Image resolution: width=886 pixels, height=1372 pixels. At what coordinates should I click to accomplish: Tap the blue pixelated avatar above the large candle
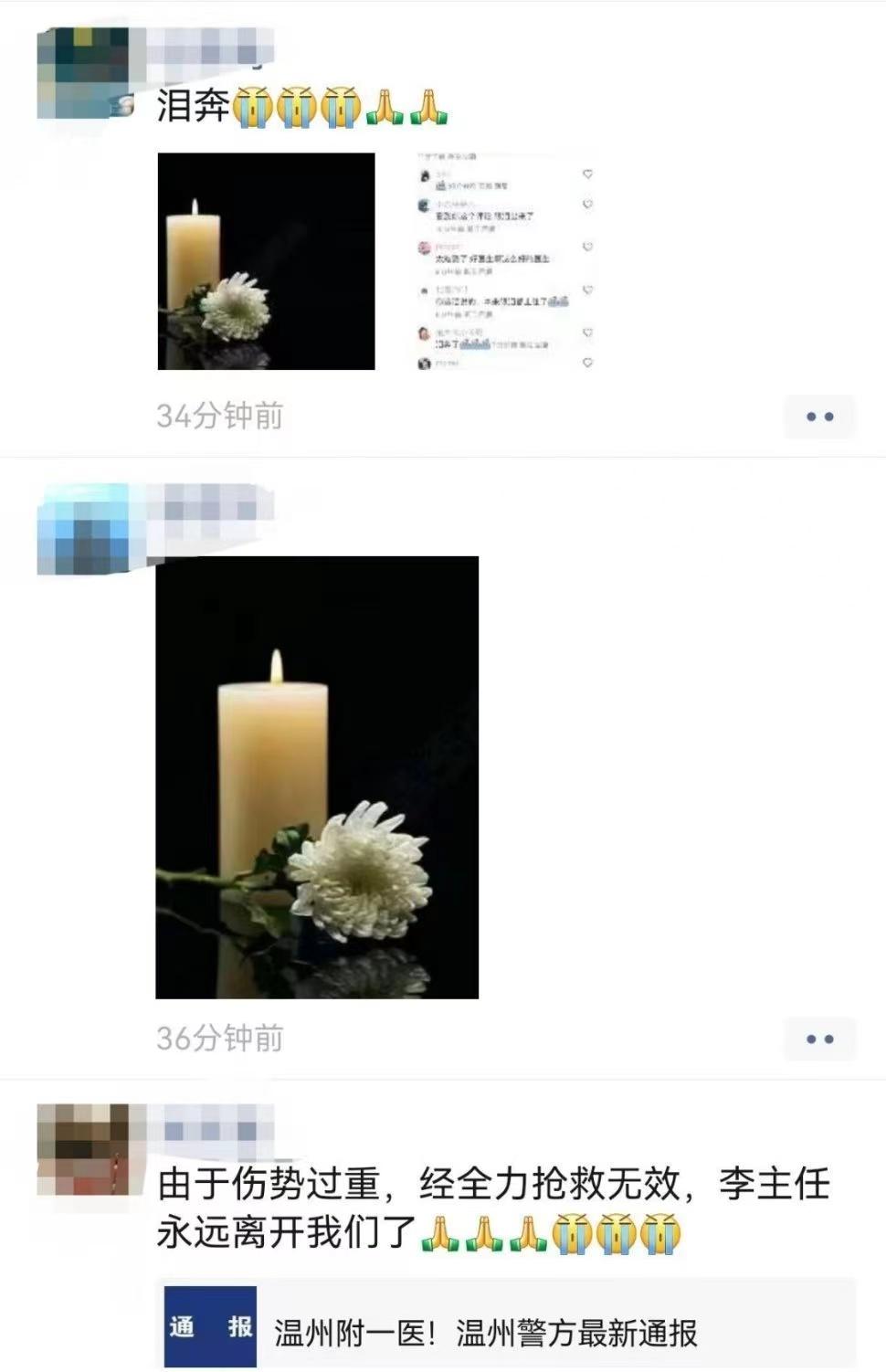click(x=84, y=530)
